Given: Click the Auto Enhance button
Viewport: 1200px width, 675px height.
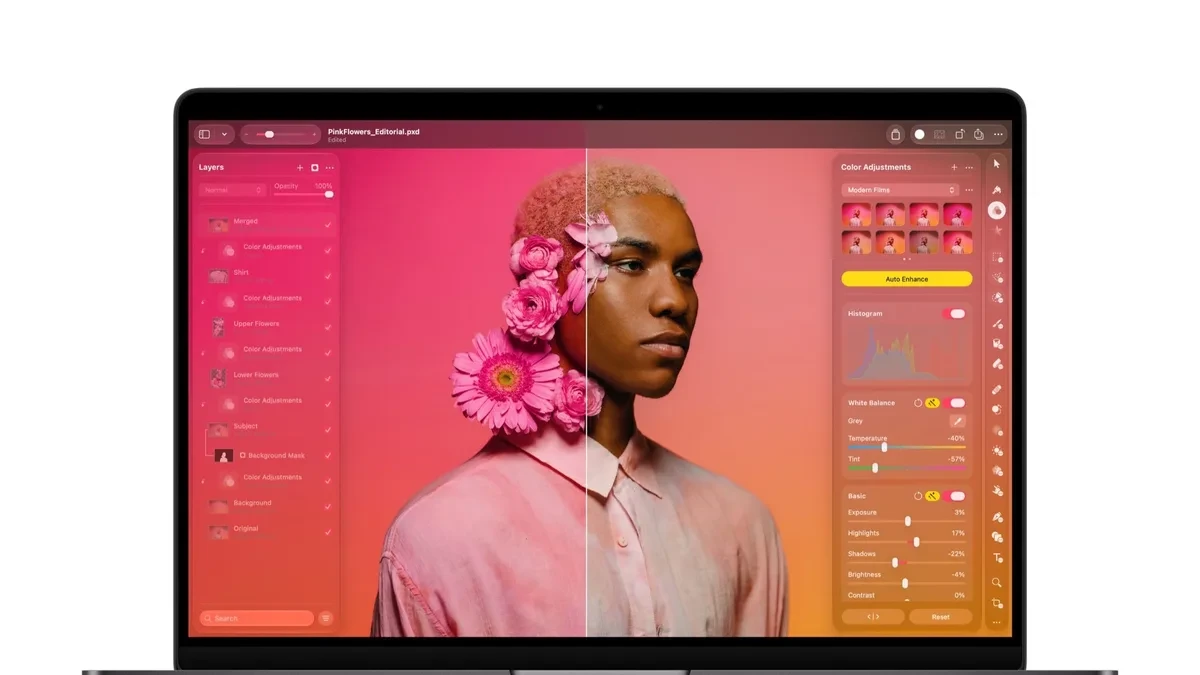Looking at the screenshot, I should tap(907, 279).
